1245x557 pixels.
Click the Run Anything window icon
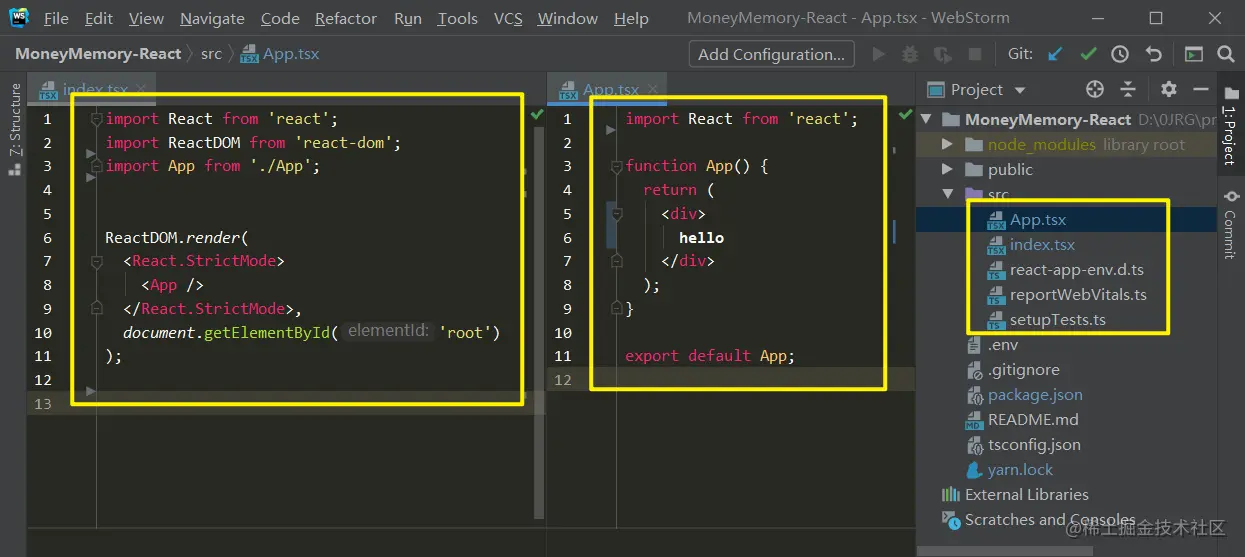(1193, 54)
